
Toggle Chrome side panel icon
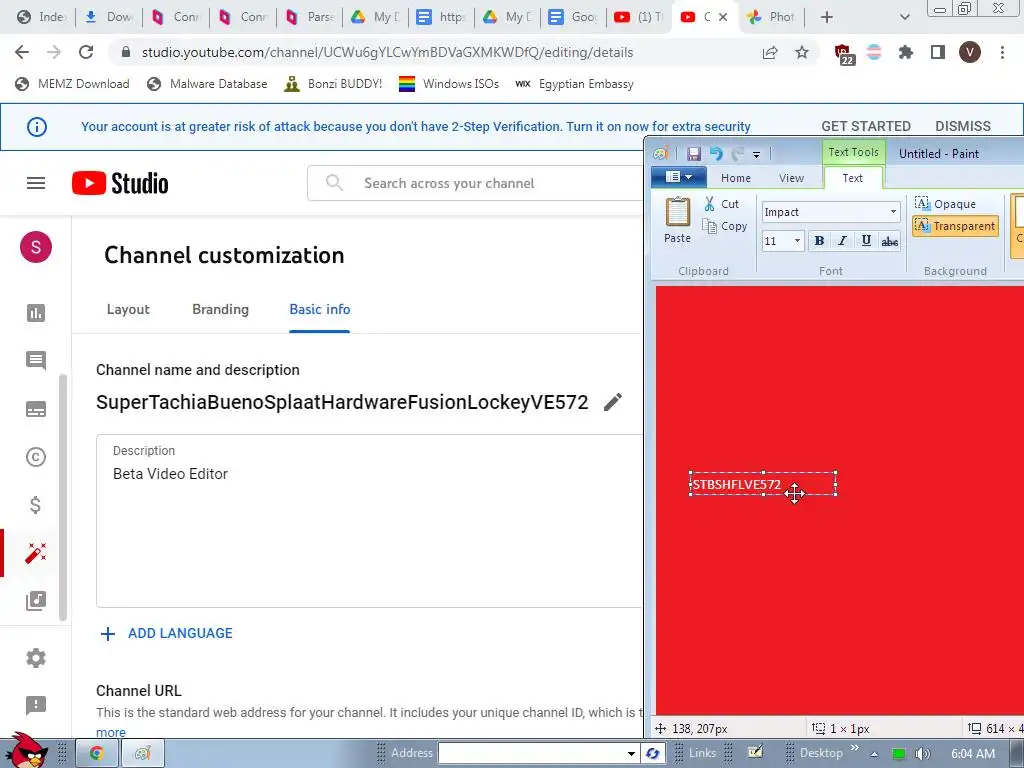938,52
